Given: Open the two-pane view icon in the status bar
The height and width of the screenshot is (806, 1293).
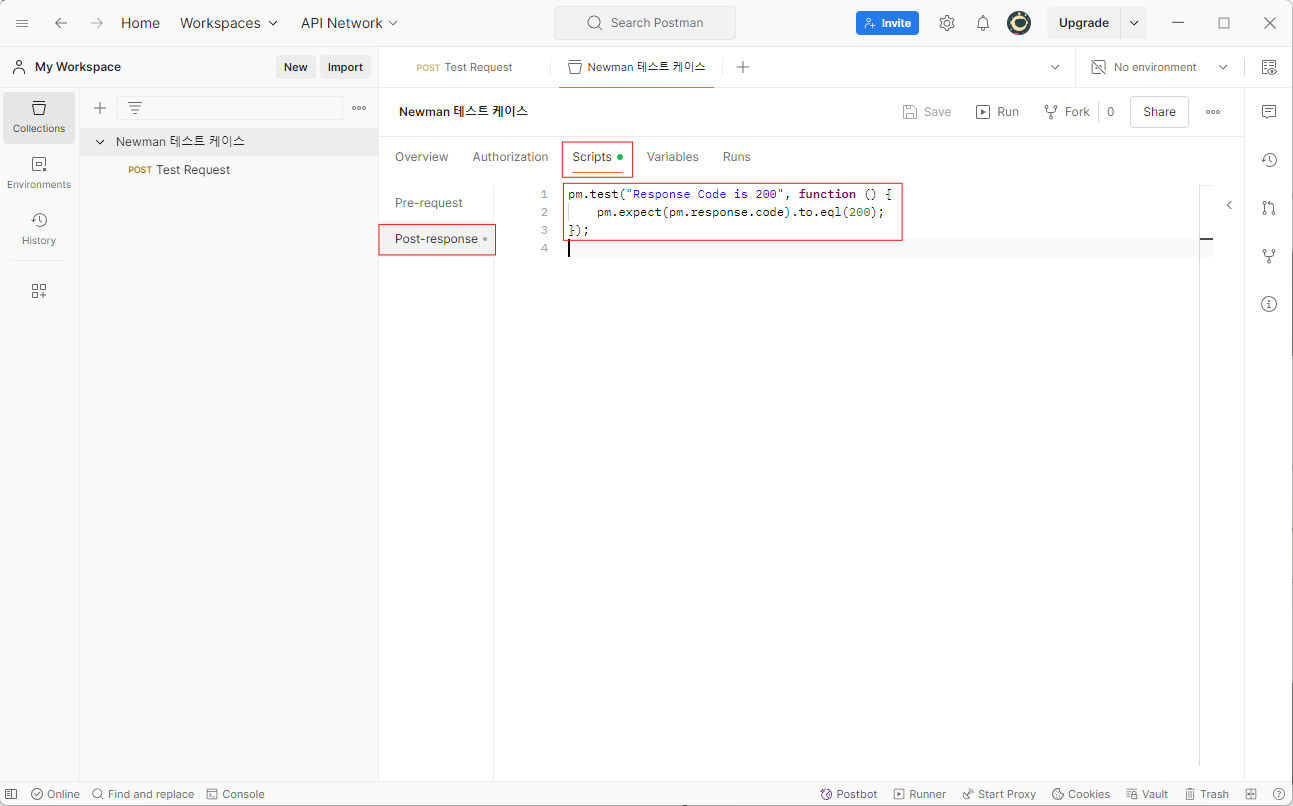Looking at the screenshot, I should click(1251, 794).
